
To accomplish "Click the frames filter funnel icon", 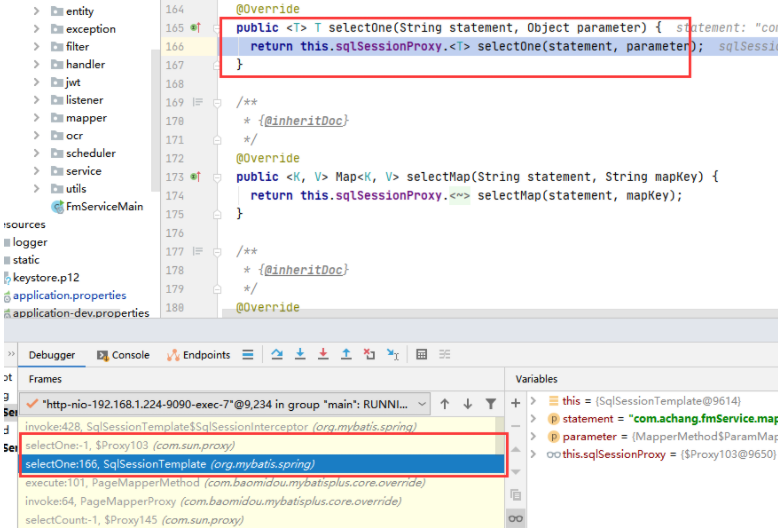I will point(490,404).
